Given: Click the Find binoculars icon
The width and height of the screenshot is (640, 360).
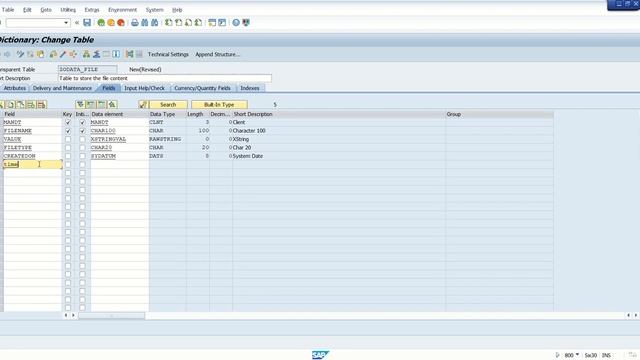Looking at the screenshot, I should click(x=144, y=23).
